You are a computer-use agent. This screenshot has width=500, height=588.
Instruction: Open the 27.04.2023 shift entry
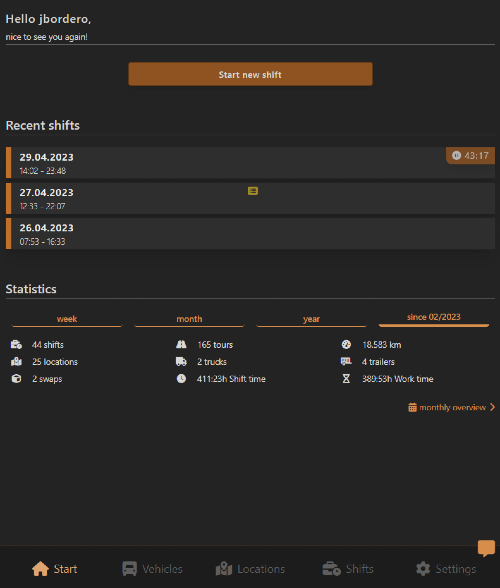point(250,198)
